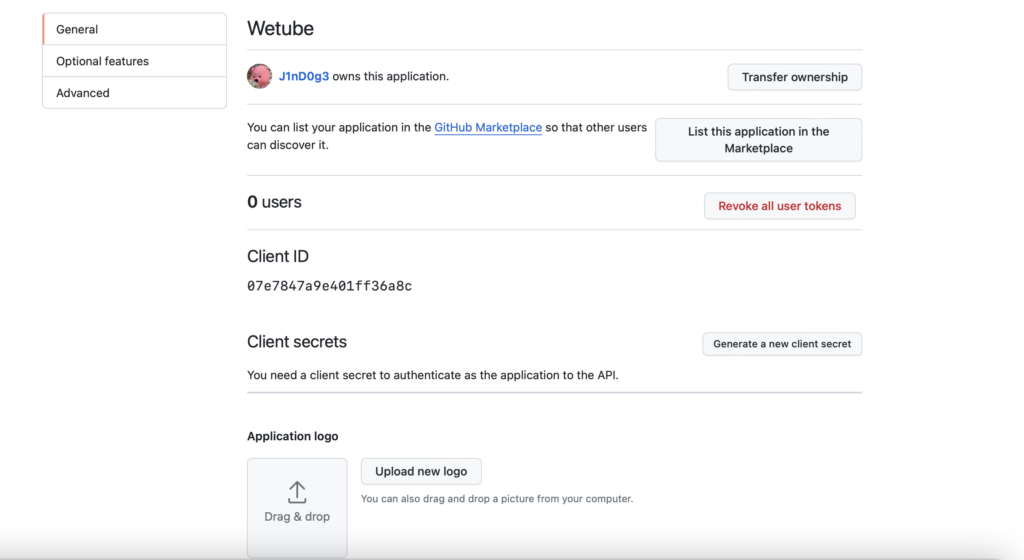
Task: Click the drag and drop picture hint text
Action: [x=497, y=499]
